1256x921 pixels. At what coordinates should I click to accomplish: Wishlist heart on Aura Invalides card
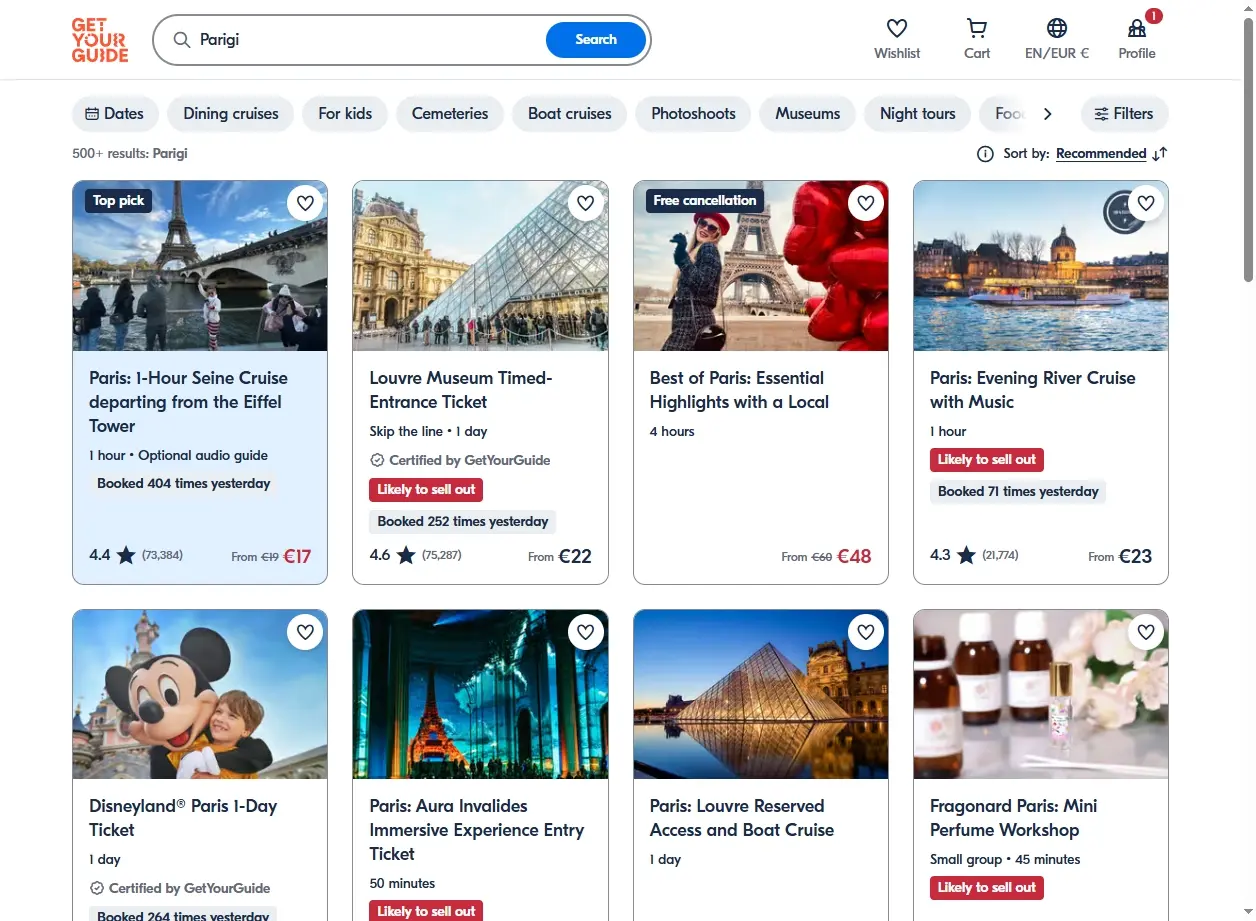coord(586,632)
